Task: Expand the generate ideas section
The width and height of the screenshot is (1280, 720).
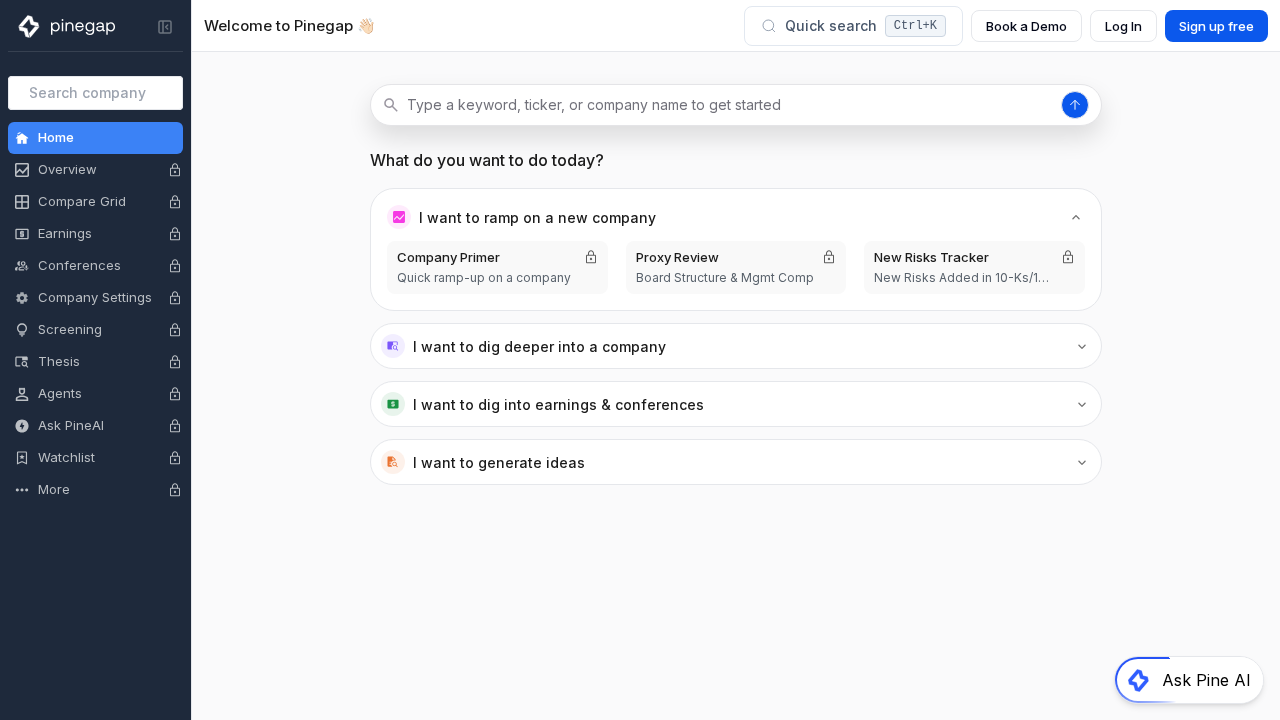Action: click(1081, 463)
